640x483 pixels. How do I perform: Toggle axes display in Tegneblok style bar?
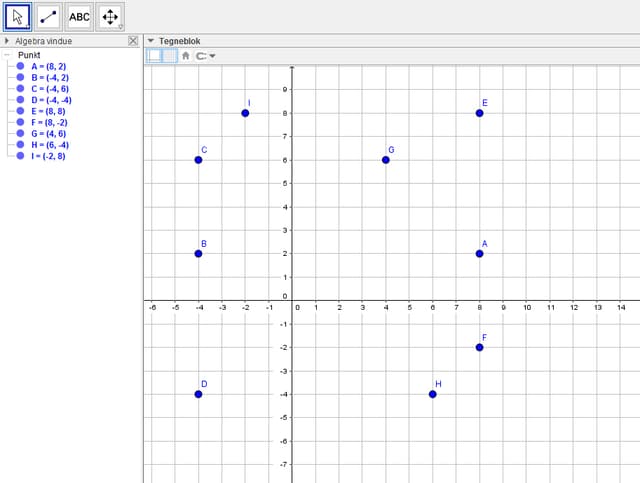155,56
